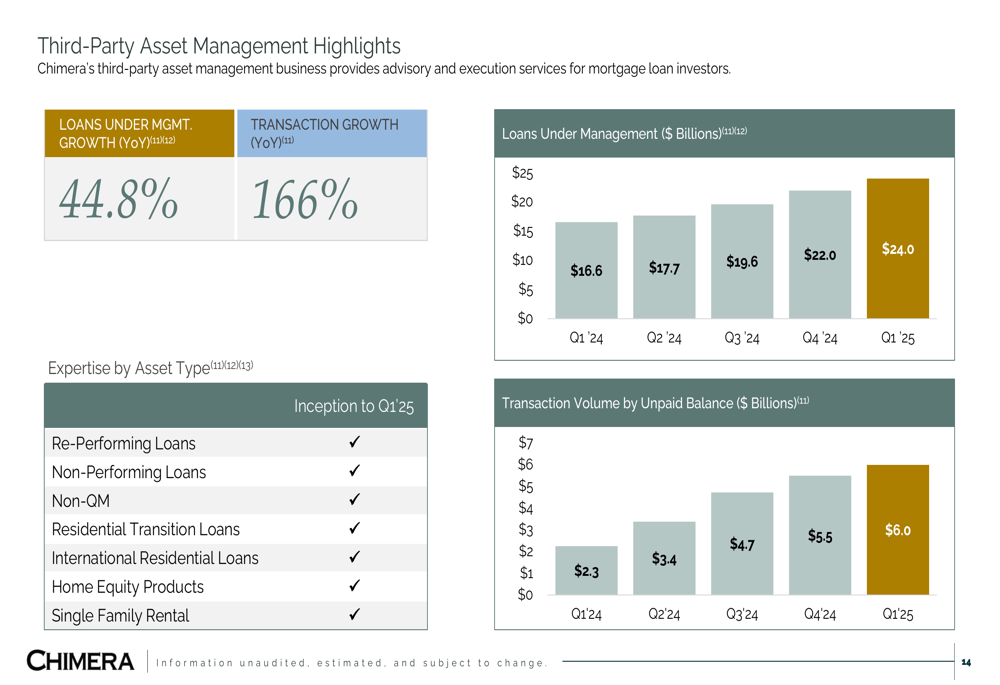The width and height of the screenshot is (1000, 685).
Task: Click the checkmark beside Non-Performing Loans
Action: pos(355,471)
